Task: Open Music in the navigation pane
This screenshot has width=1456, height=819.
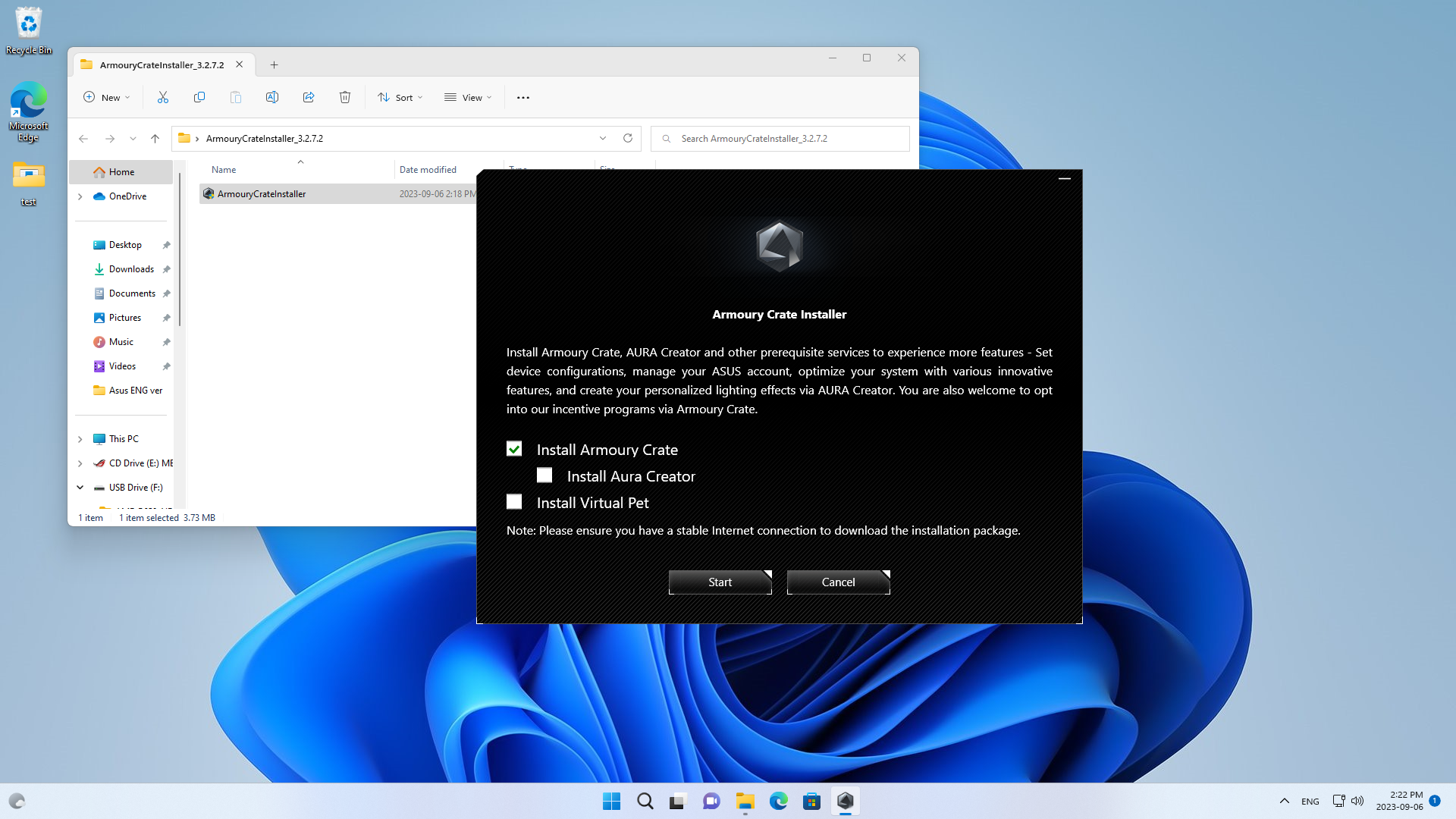Action: 121,342
